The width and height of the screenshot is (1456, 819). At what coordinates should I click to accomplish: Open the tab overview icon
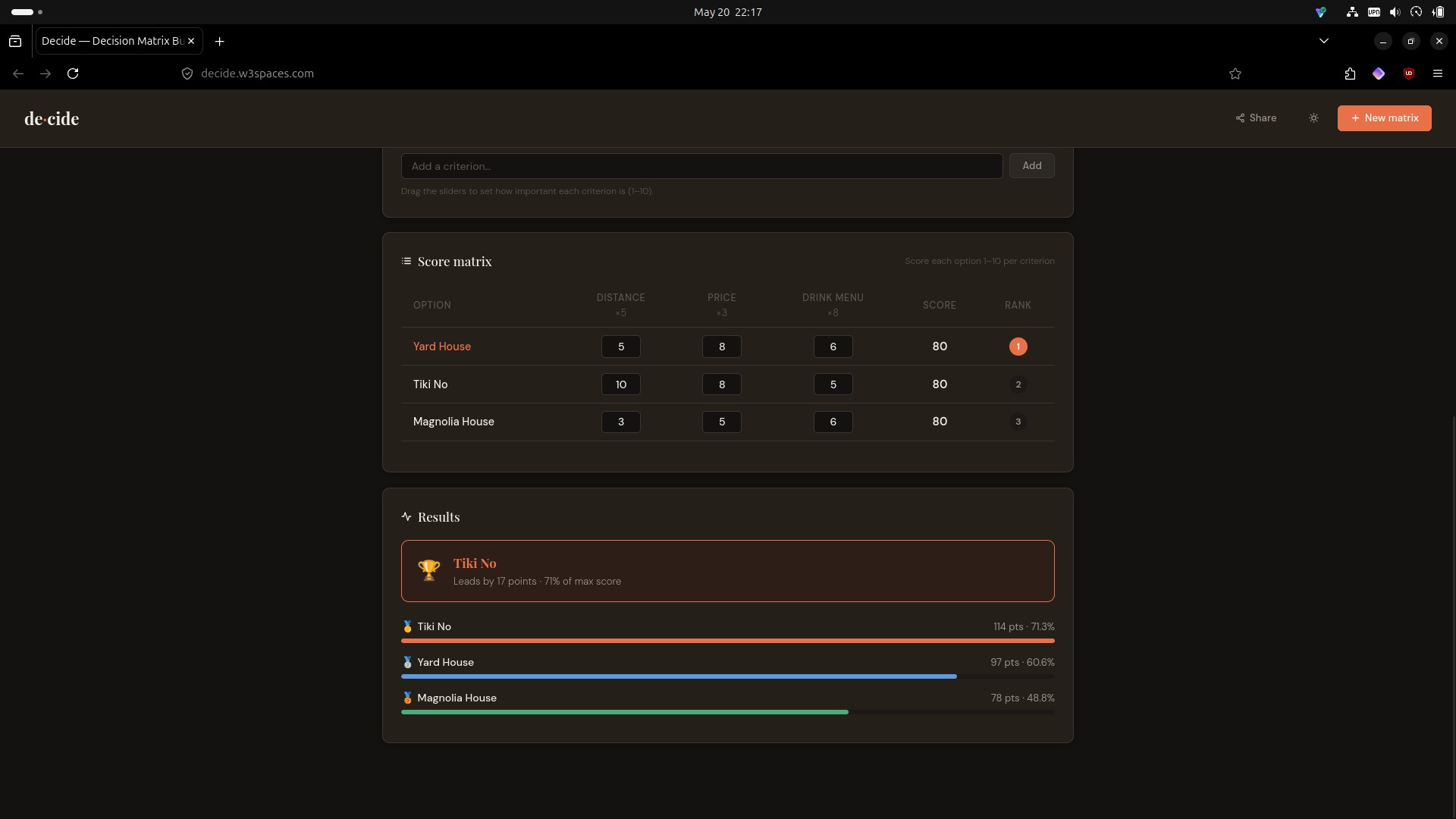click(x=15, y=41)
